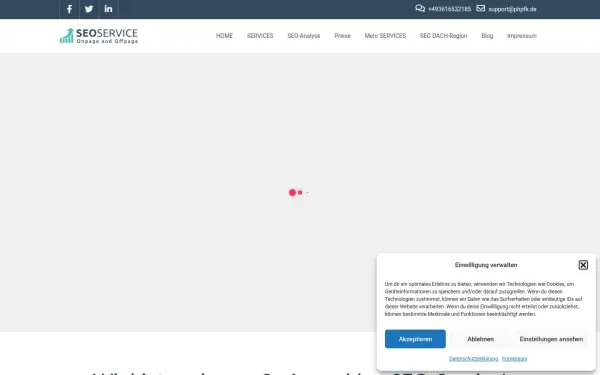Click the SEO Service logo
Screen dimensions: 600x375
99,36
